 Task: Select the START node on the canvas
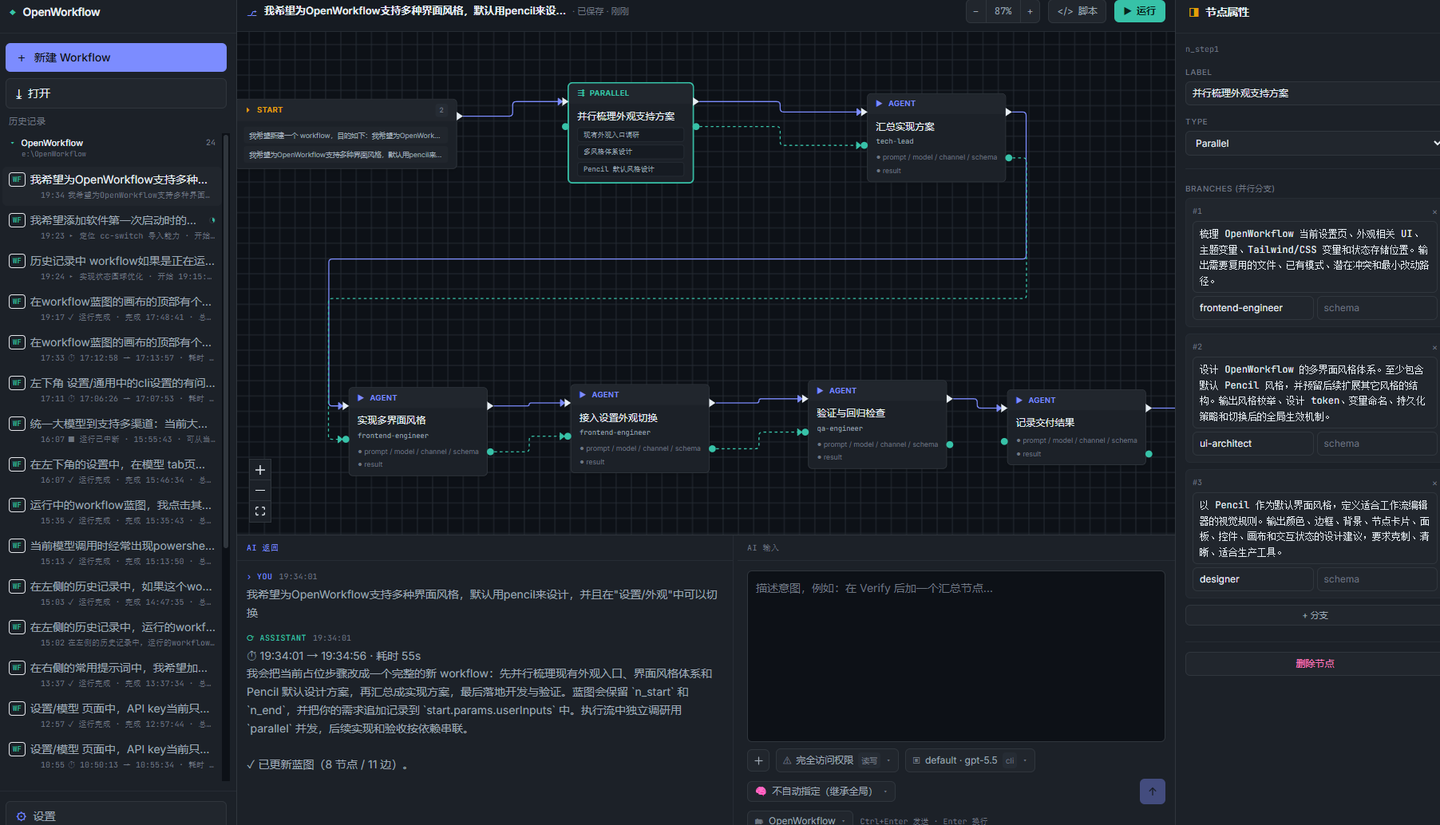tap(347, 134)
